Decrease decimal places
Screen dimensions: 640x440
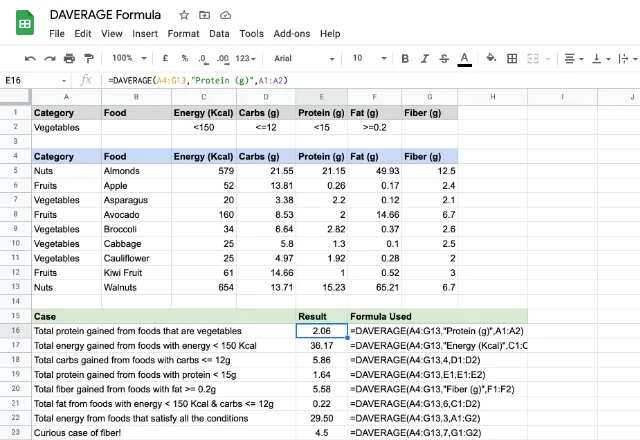tap(203, 59)
